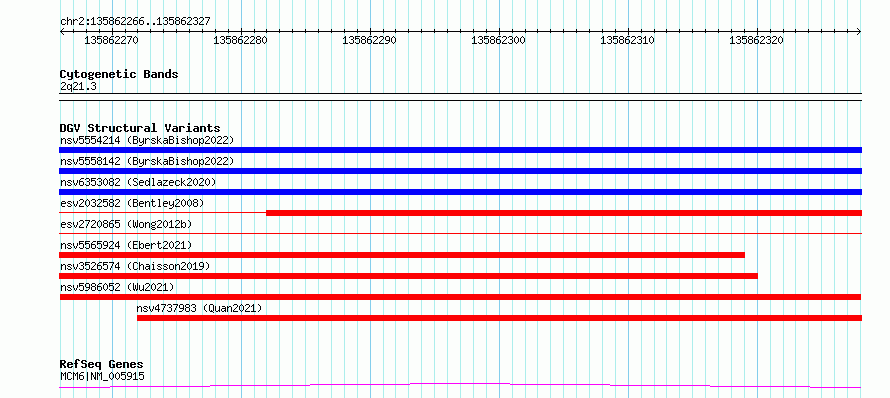Click the DGV Structural Variants track title
890x398 pixels.
140,128
